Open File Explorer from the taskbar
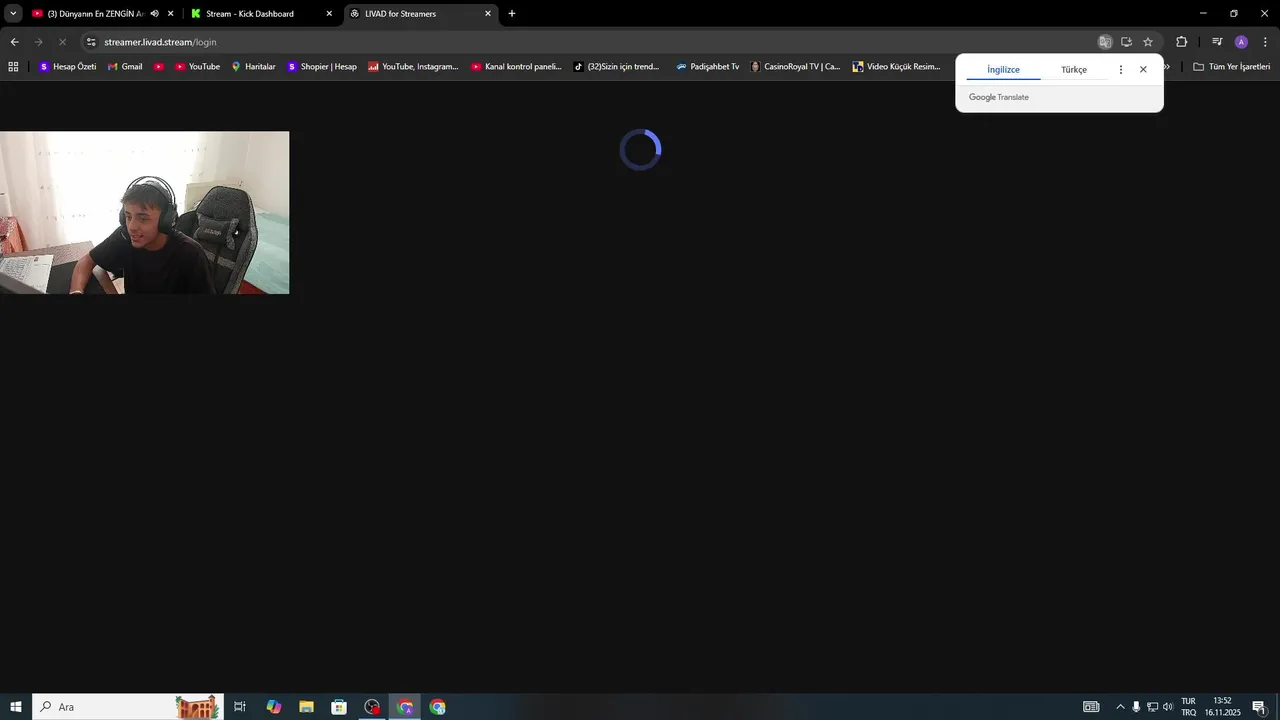The width and height of the screenshot is (1280, 720). coord(306,707)
